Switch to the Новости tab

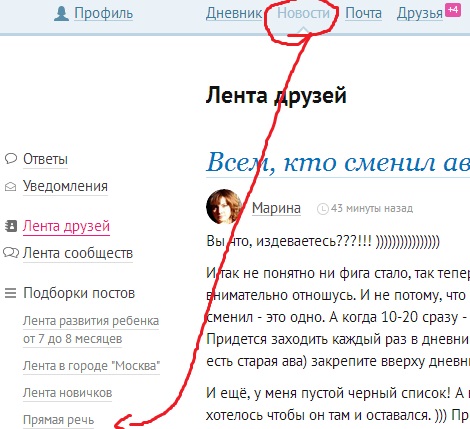pos(303,13)
